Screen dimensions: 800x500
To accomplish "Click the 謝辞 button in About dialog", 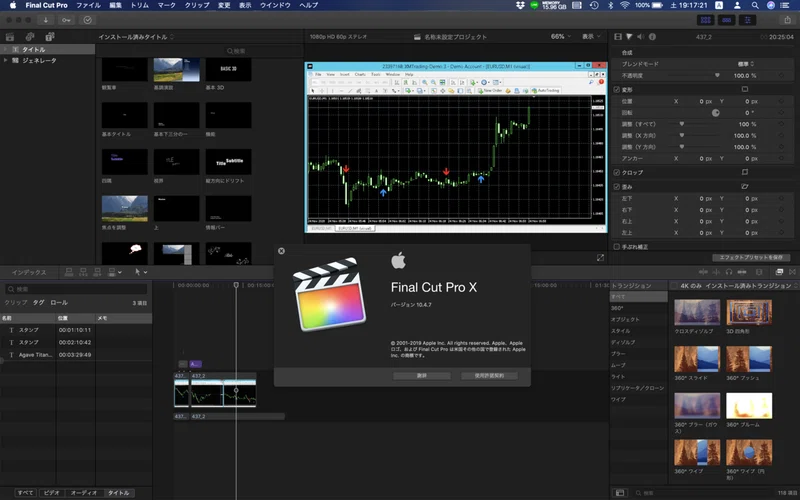I will [421, 376].
